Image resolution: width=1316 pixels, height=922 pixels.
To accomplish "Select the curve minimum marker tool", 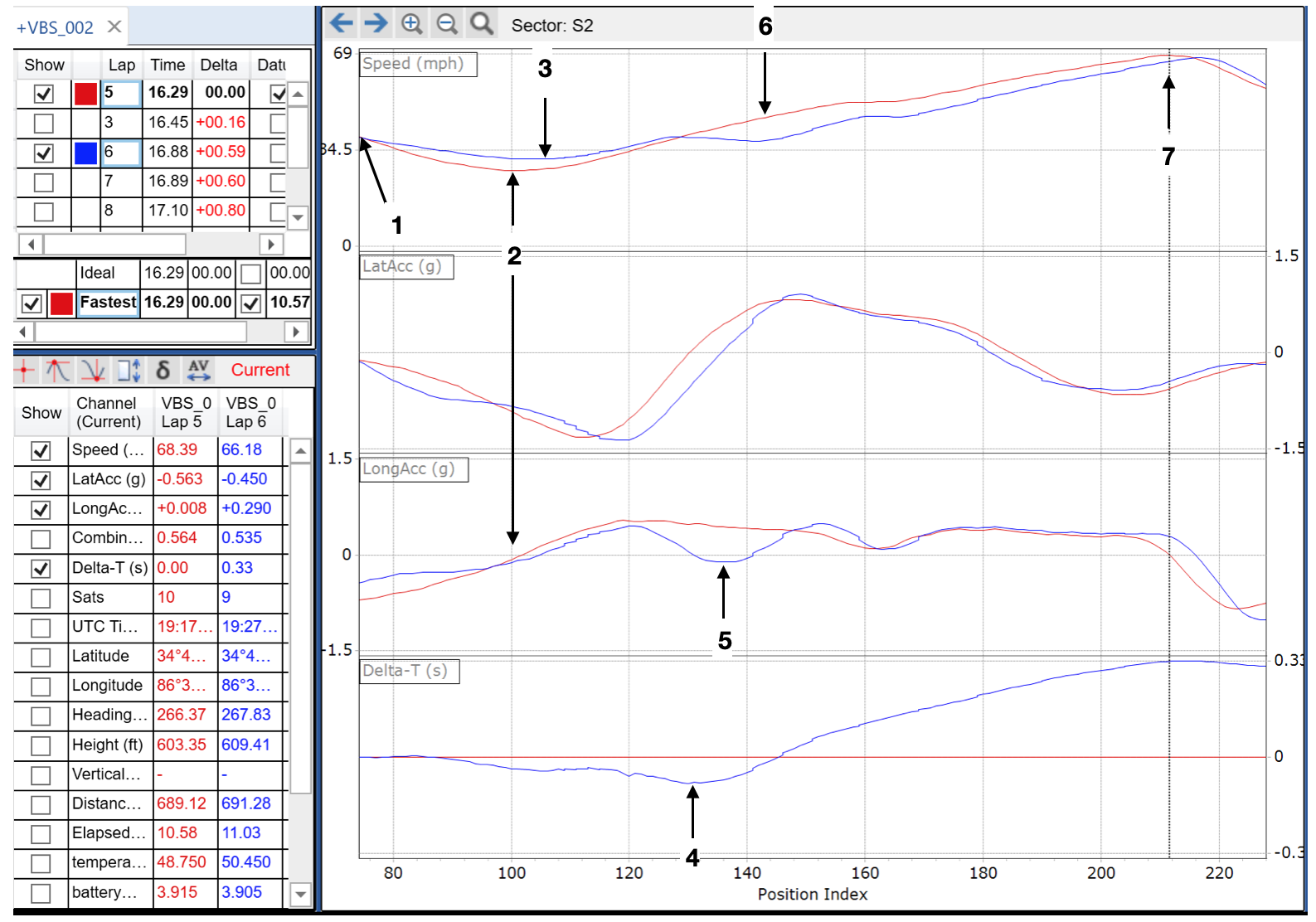I will [93, 370].
